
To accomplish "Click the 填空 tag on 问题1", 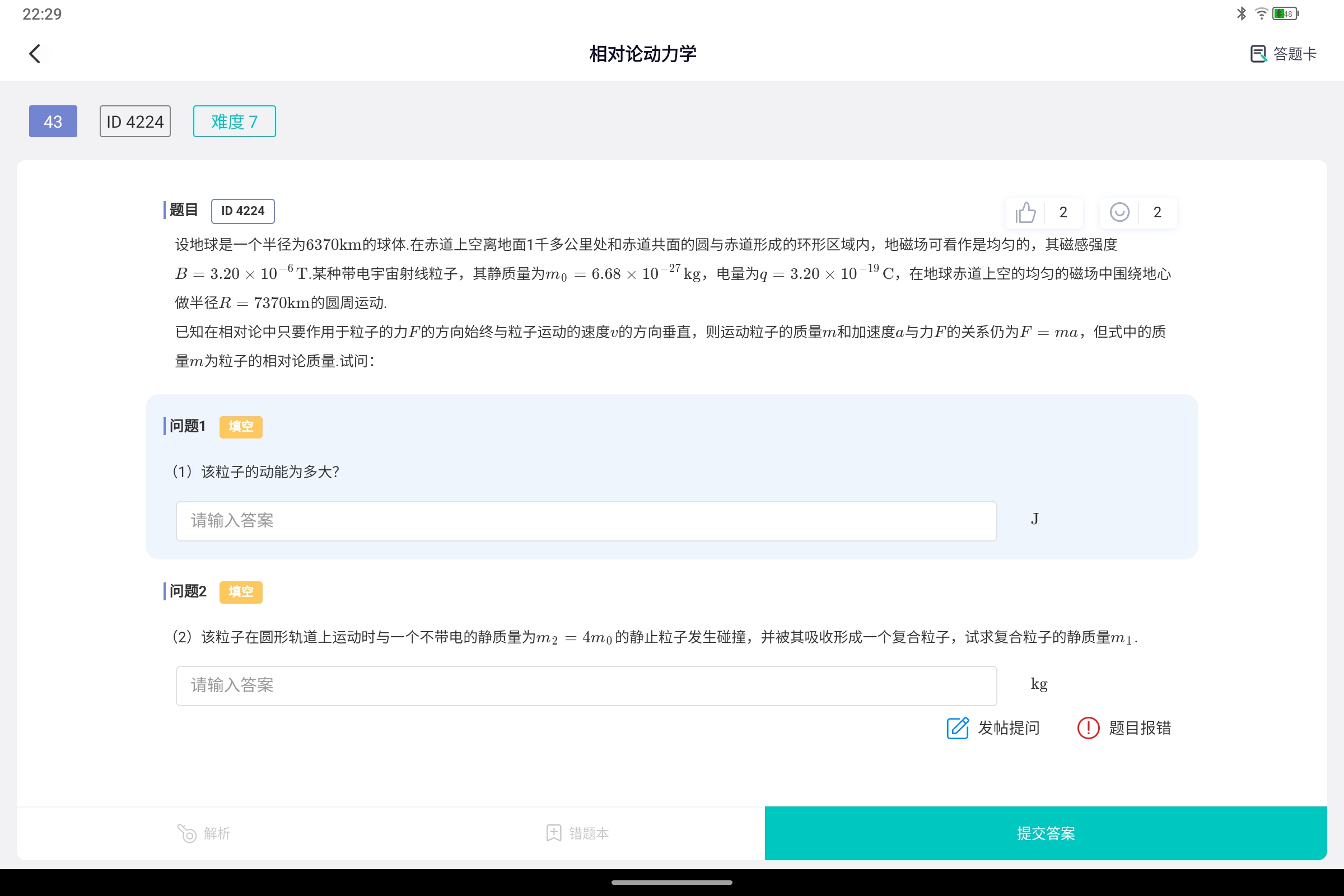I will 241,426.
